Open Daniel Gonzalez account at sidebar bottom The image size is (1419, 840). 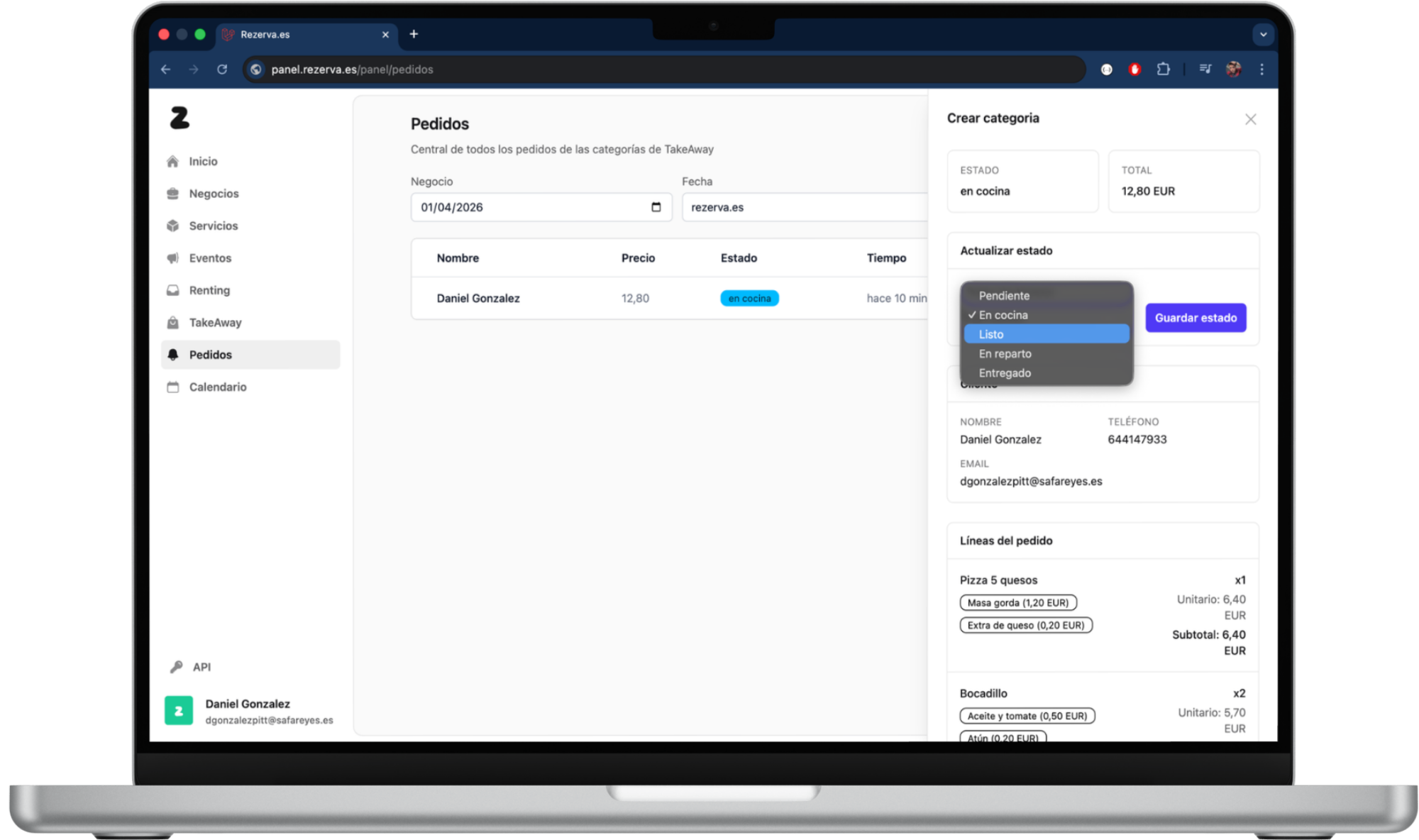250,711
